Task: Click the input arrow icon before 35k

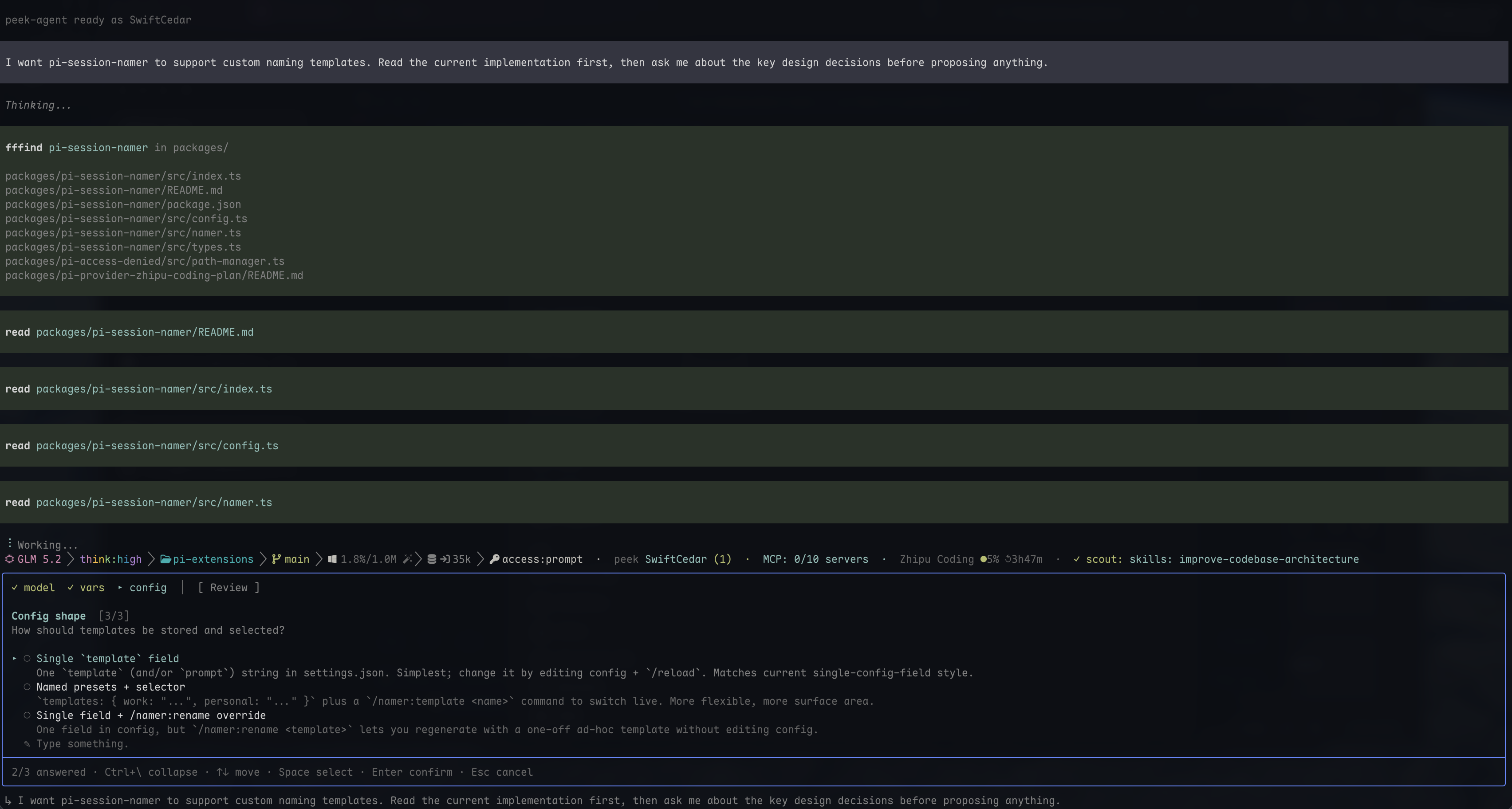Action: 445,559
